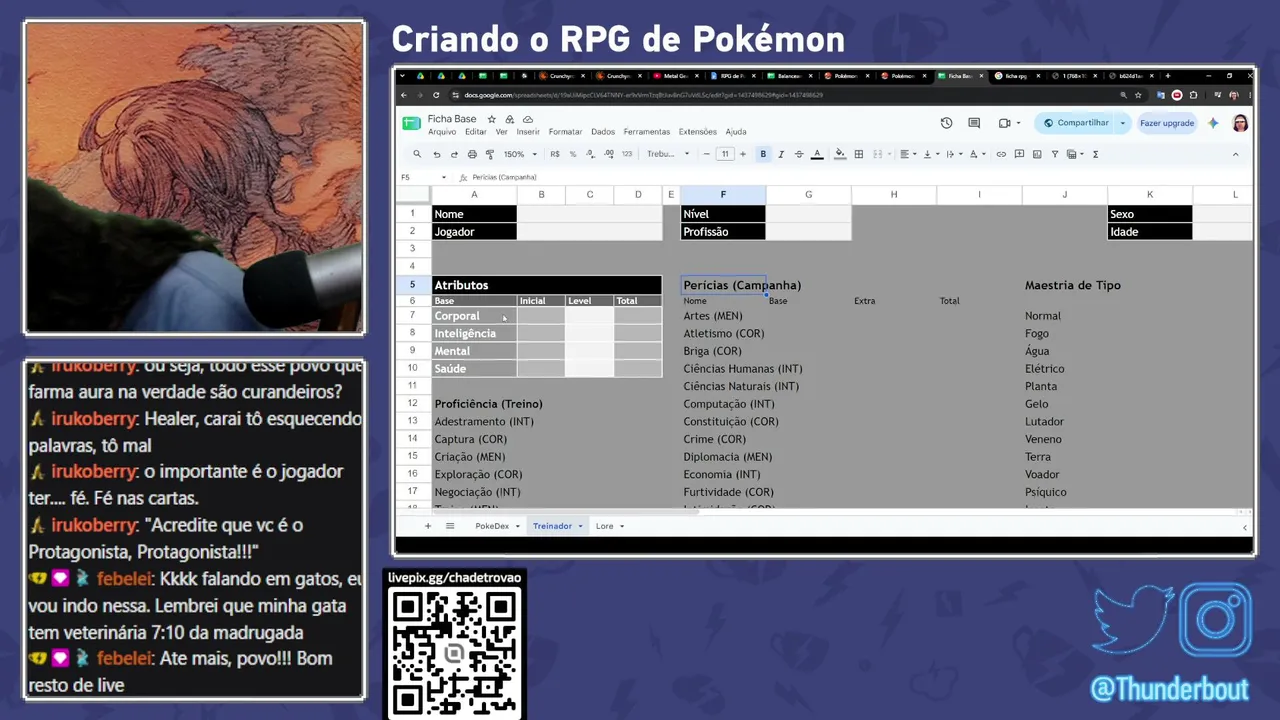Open the filter views table dropdown
This screenshot has width=1280, height=720.
click(x=1074, y=154)
